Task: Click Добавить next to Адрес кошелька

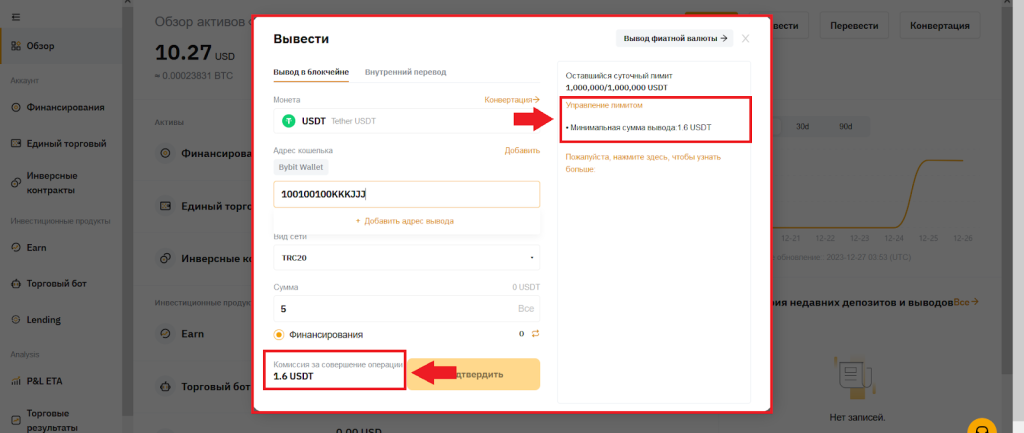Action: 522,151
